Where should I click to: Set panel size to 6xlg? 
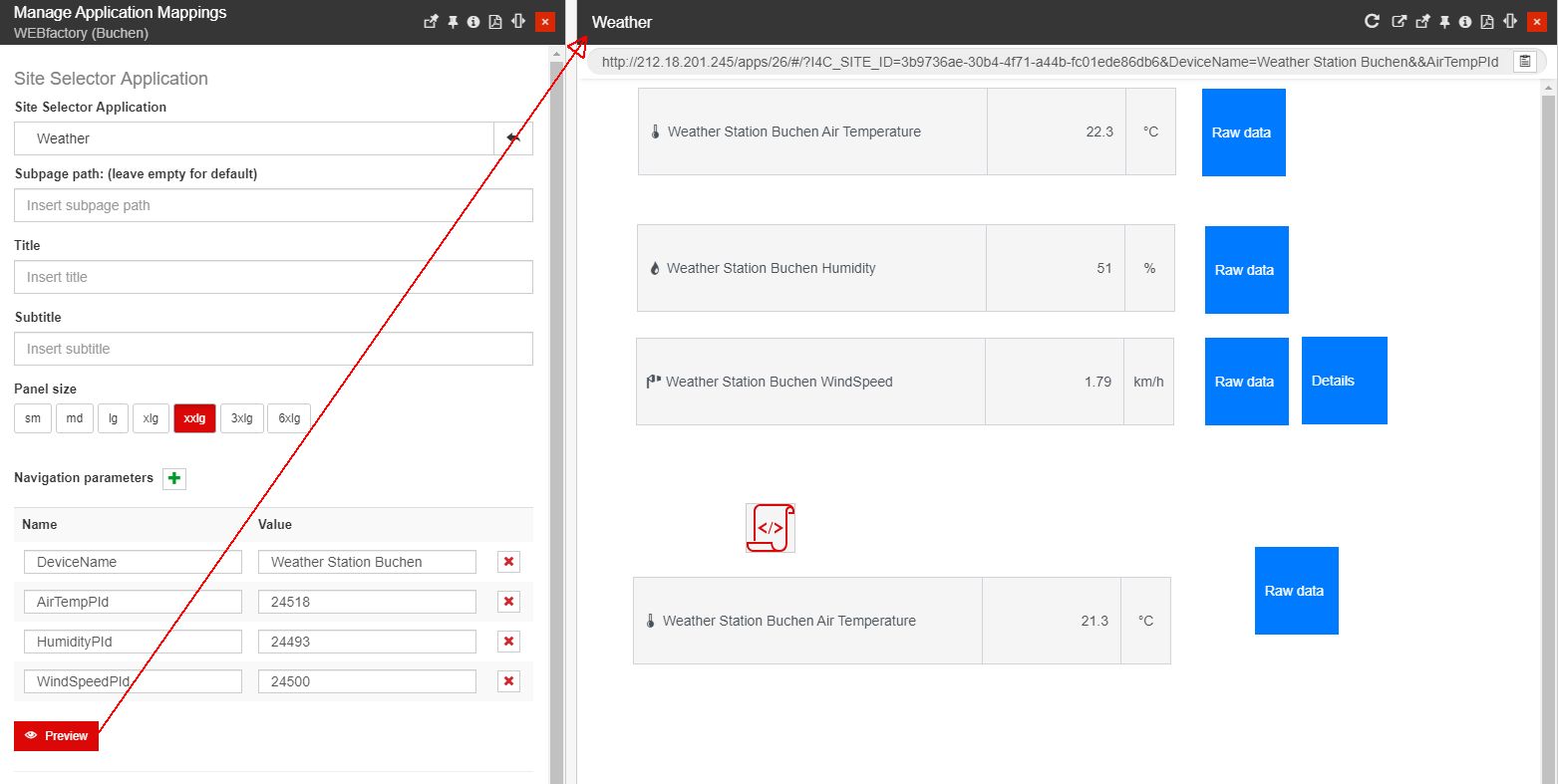[289, 418]
